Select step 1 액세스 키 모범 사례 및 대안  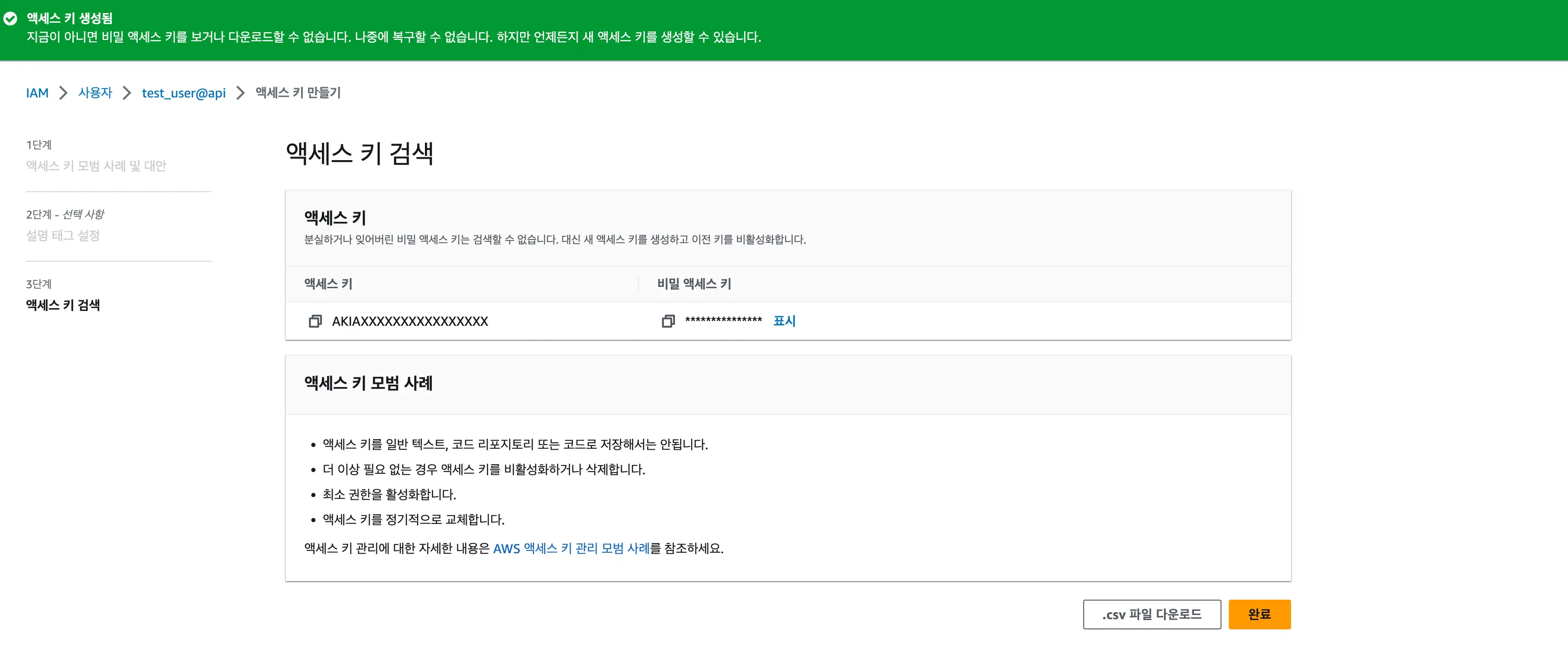(96, 166)
